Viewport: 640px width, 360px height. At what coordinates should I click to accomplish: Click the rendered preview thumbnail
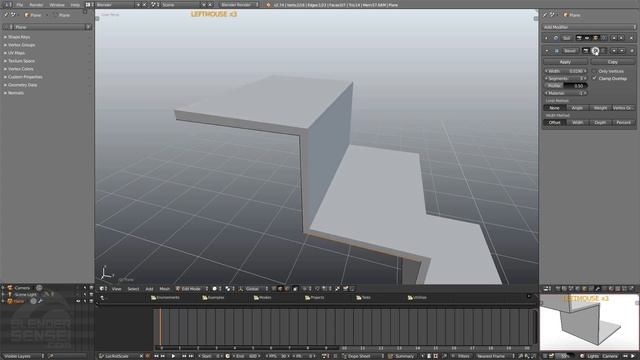[589, 322]
